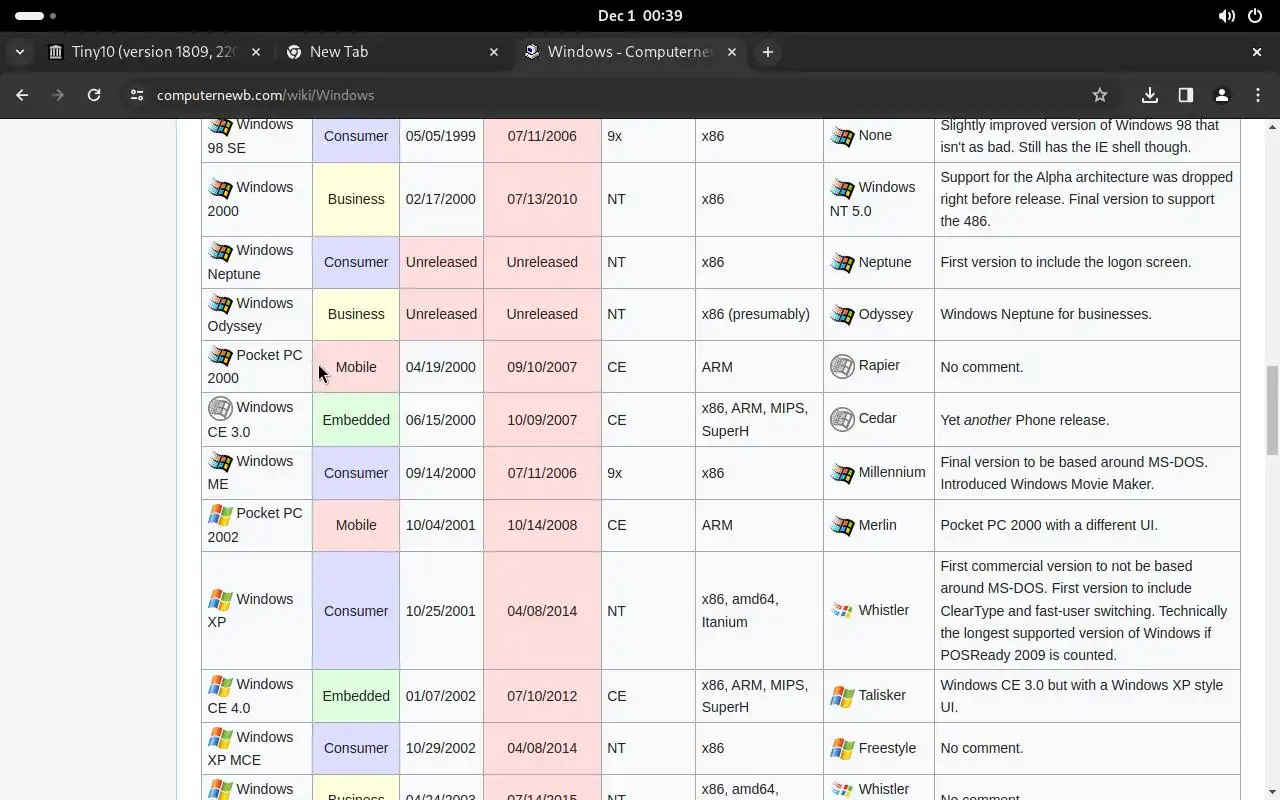The height and width of the screenshot is (800, 1280).
Task: Open the Activities overview pill
Action: pos(36,16)
